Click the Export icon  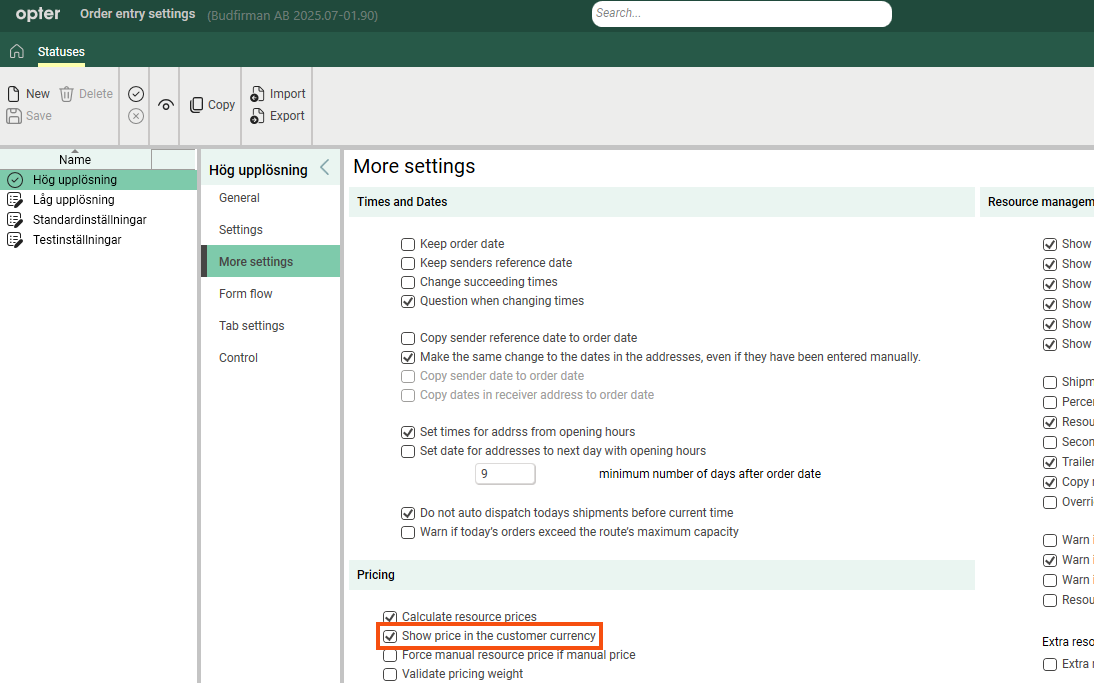point(257,116)
